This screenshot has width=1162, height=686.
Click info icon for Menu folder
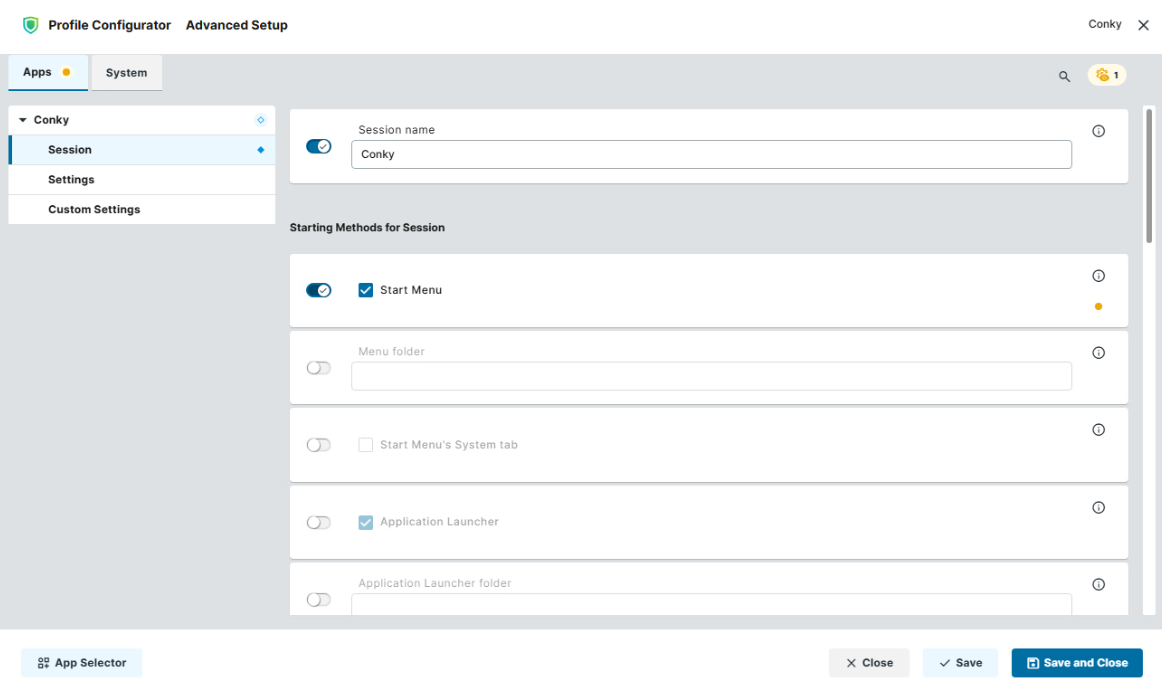tap(1098, 353)
